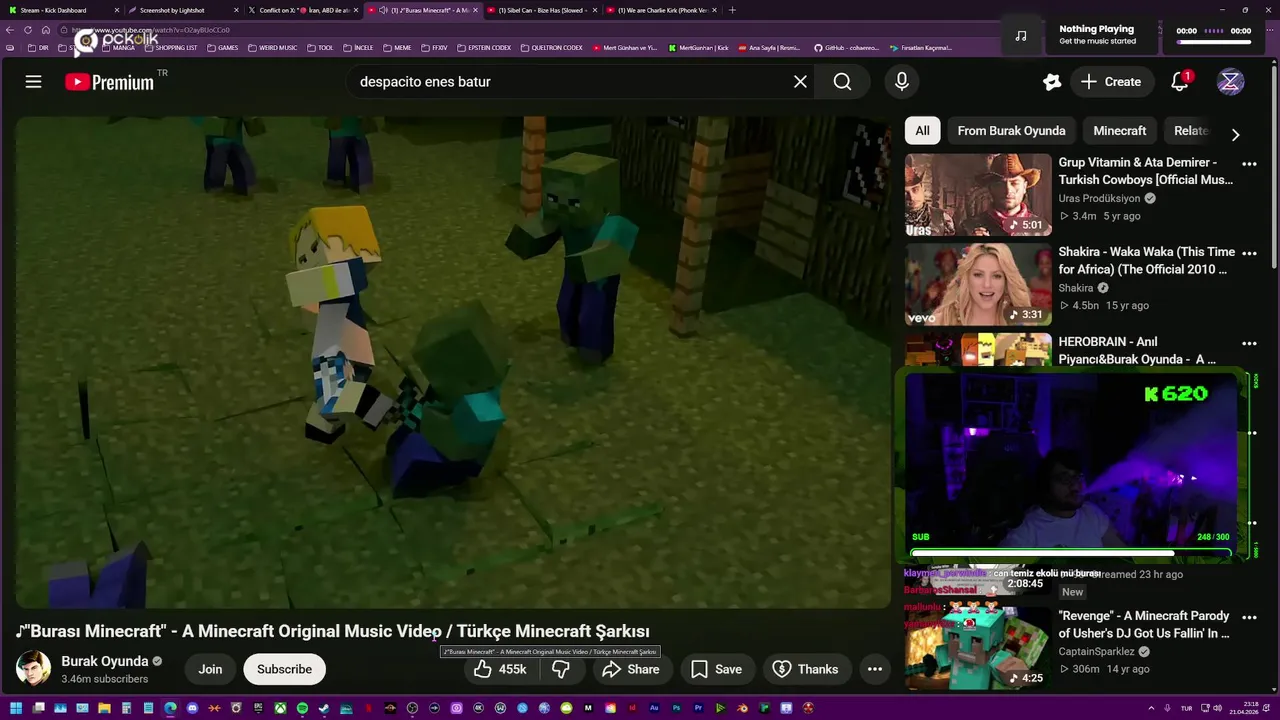Screen dimensions: 1280x720
Task: Open the GAMES bookmarks folder
Action: coord(223,48)
